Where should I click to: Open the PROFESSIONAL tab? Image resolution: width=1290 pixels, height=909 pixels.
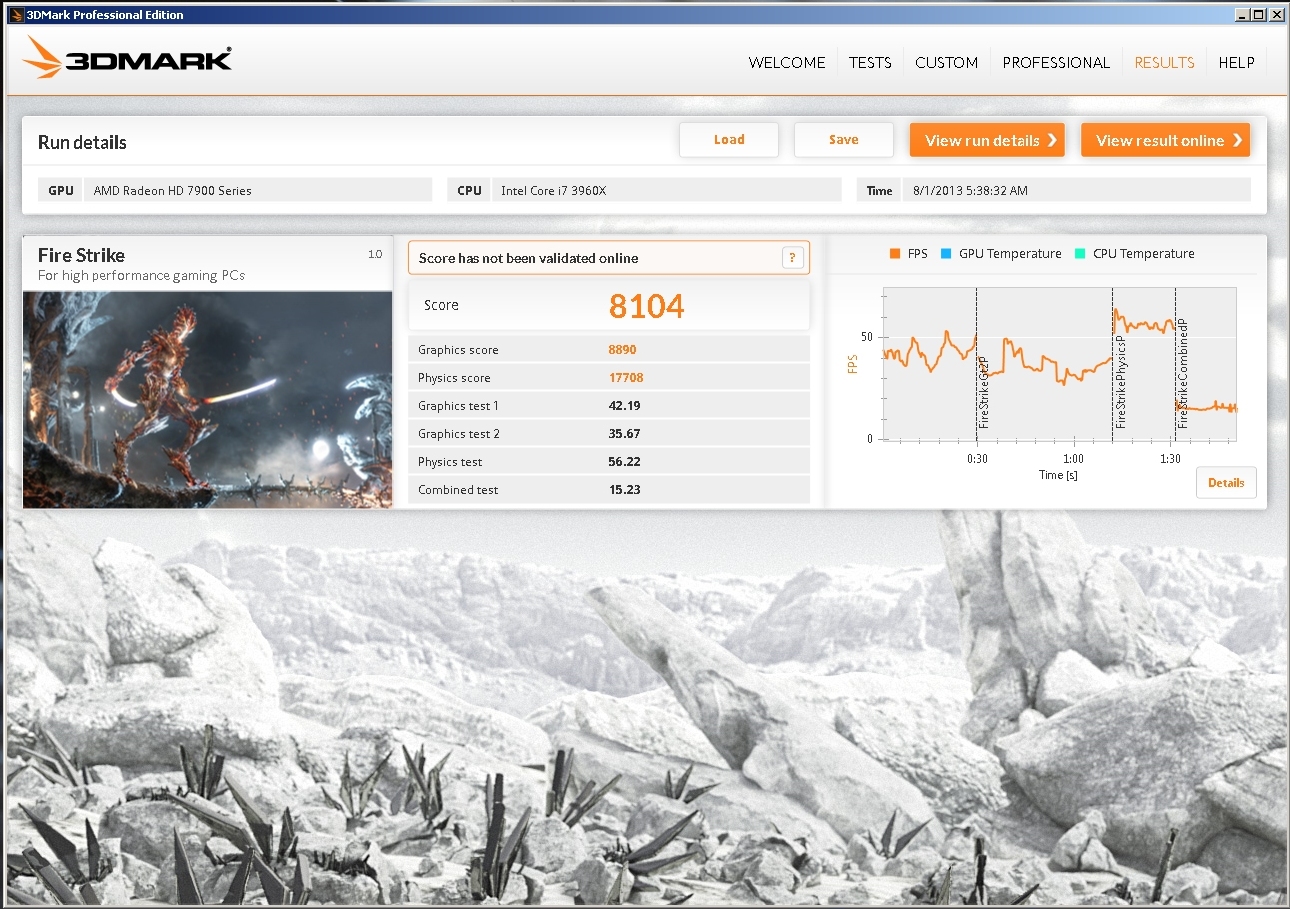pos(1056,62)
